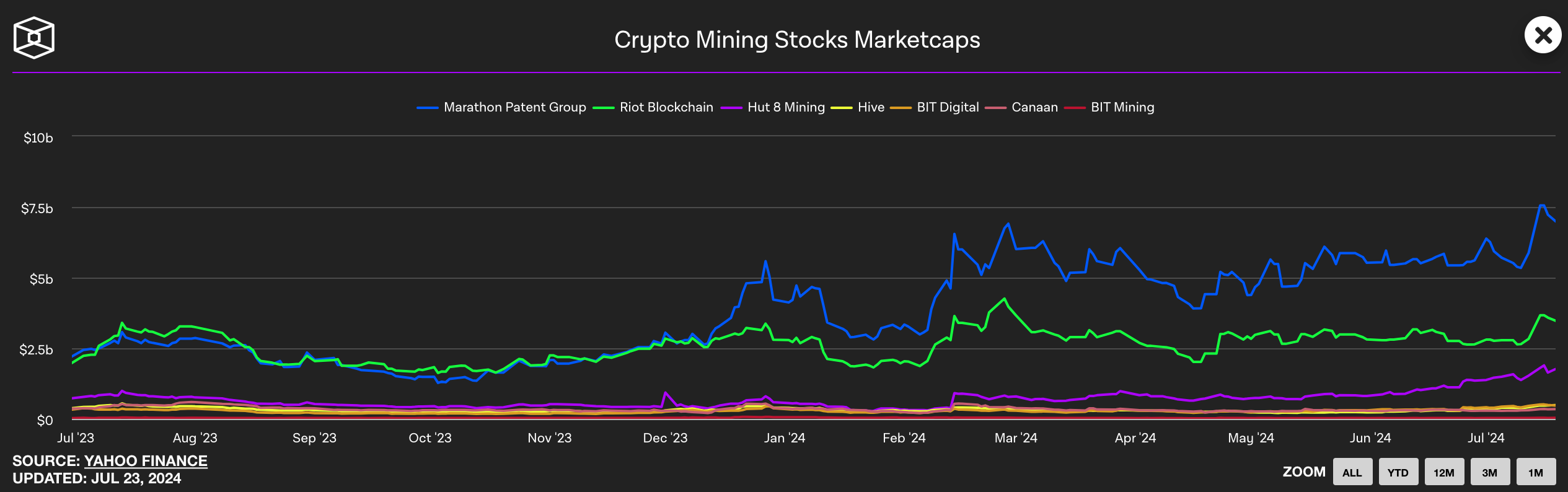Hide the Riot Blockchain line

pos(666,107)
